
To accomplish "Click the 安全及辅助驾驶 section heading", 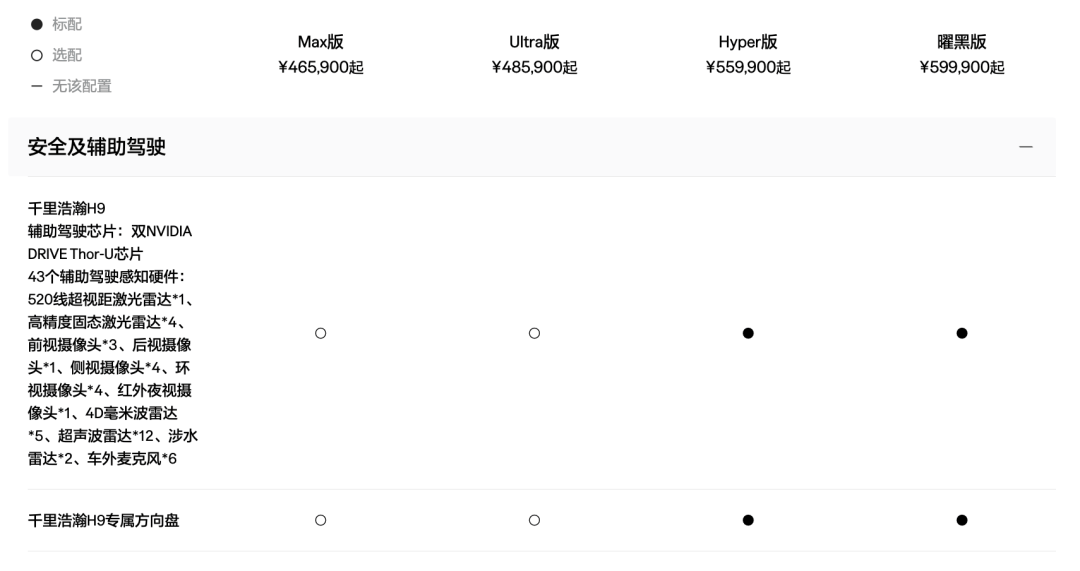I will (x=97, y=148).
